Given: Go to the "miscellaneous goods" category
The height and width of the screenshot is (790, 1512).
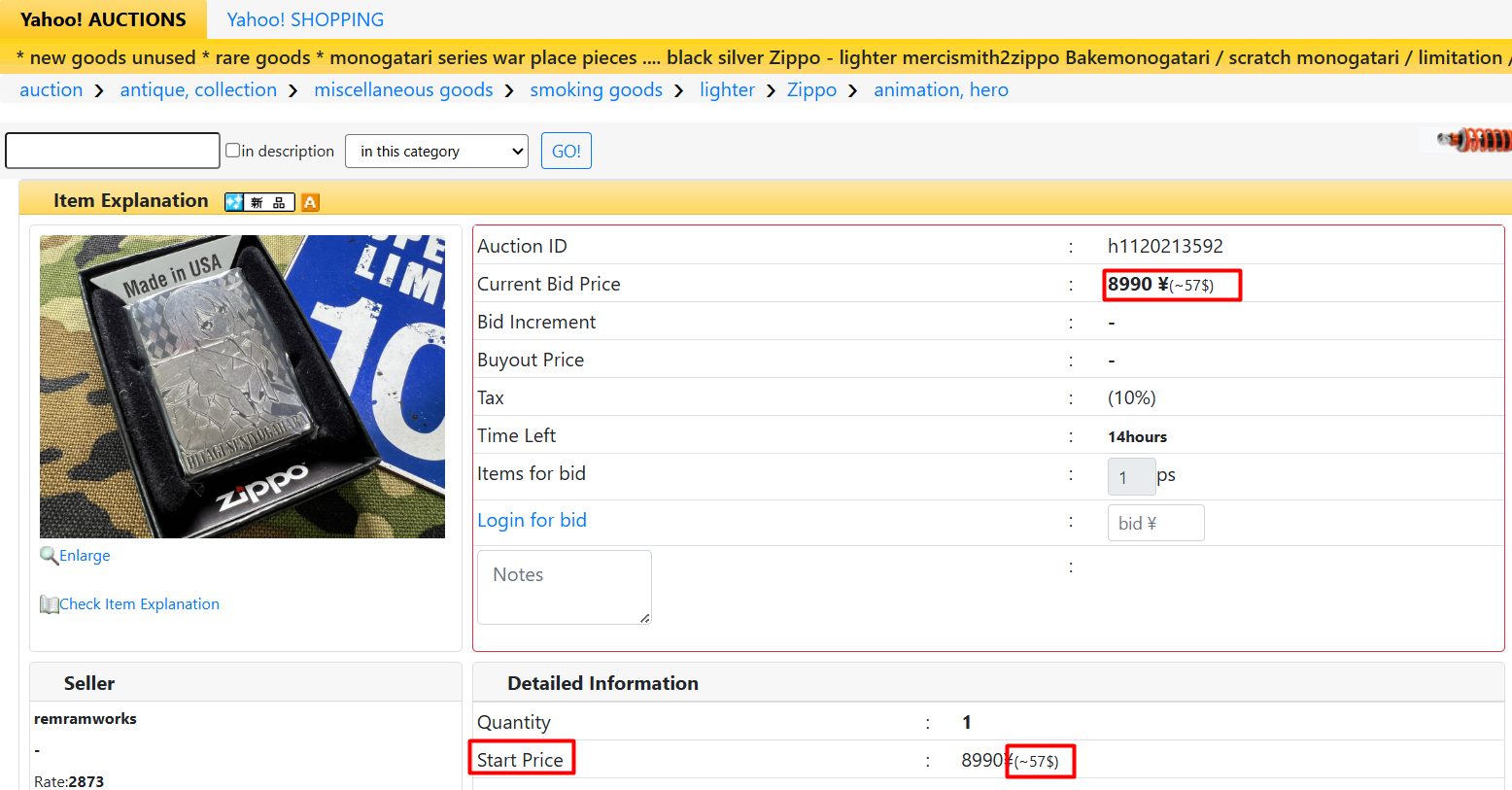Looking at the screenshot, I should (403, 90).
